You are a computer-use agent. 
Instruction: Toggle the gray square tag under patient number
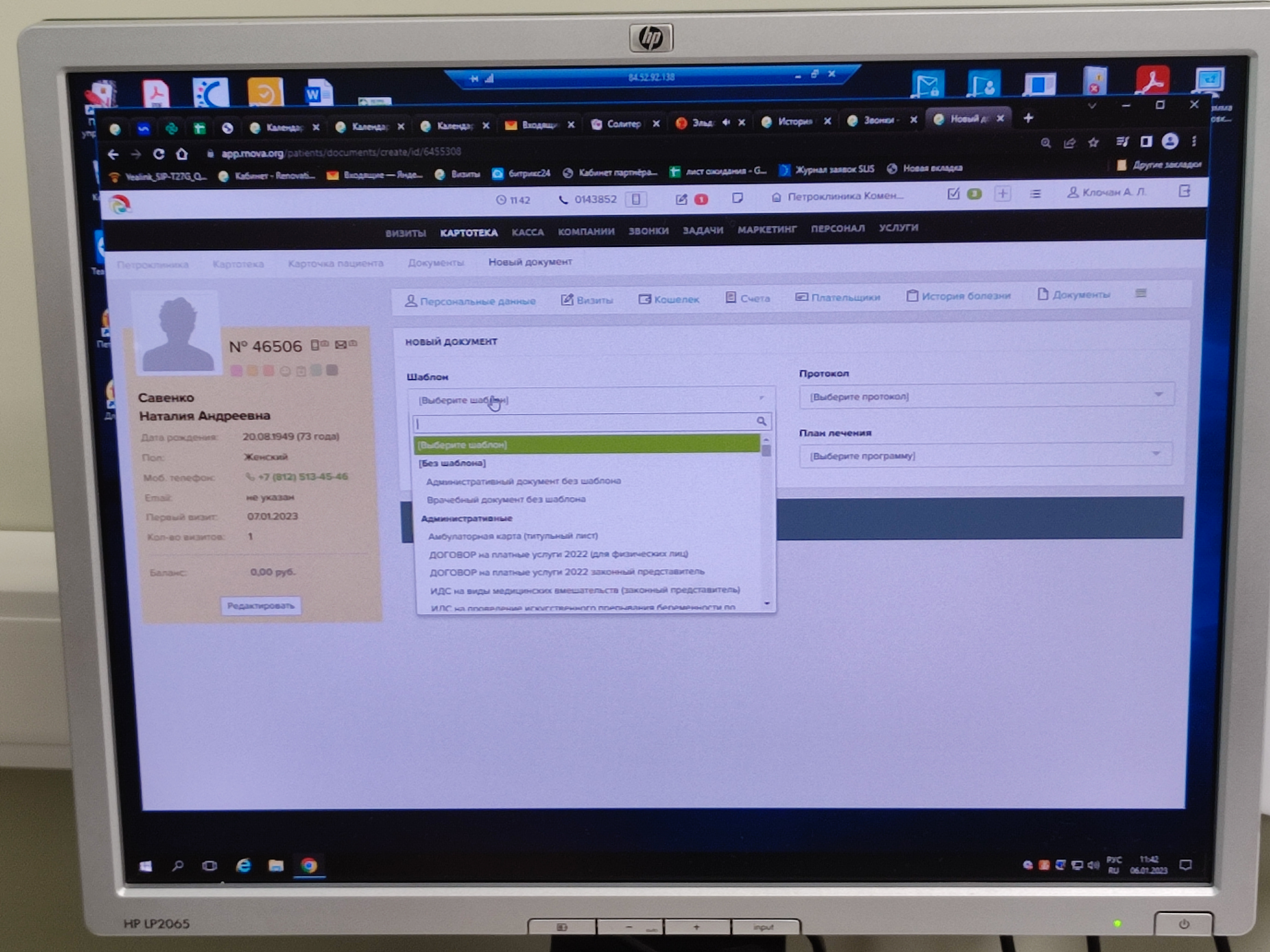(332, 370)
